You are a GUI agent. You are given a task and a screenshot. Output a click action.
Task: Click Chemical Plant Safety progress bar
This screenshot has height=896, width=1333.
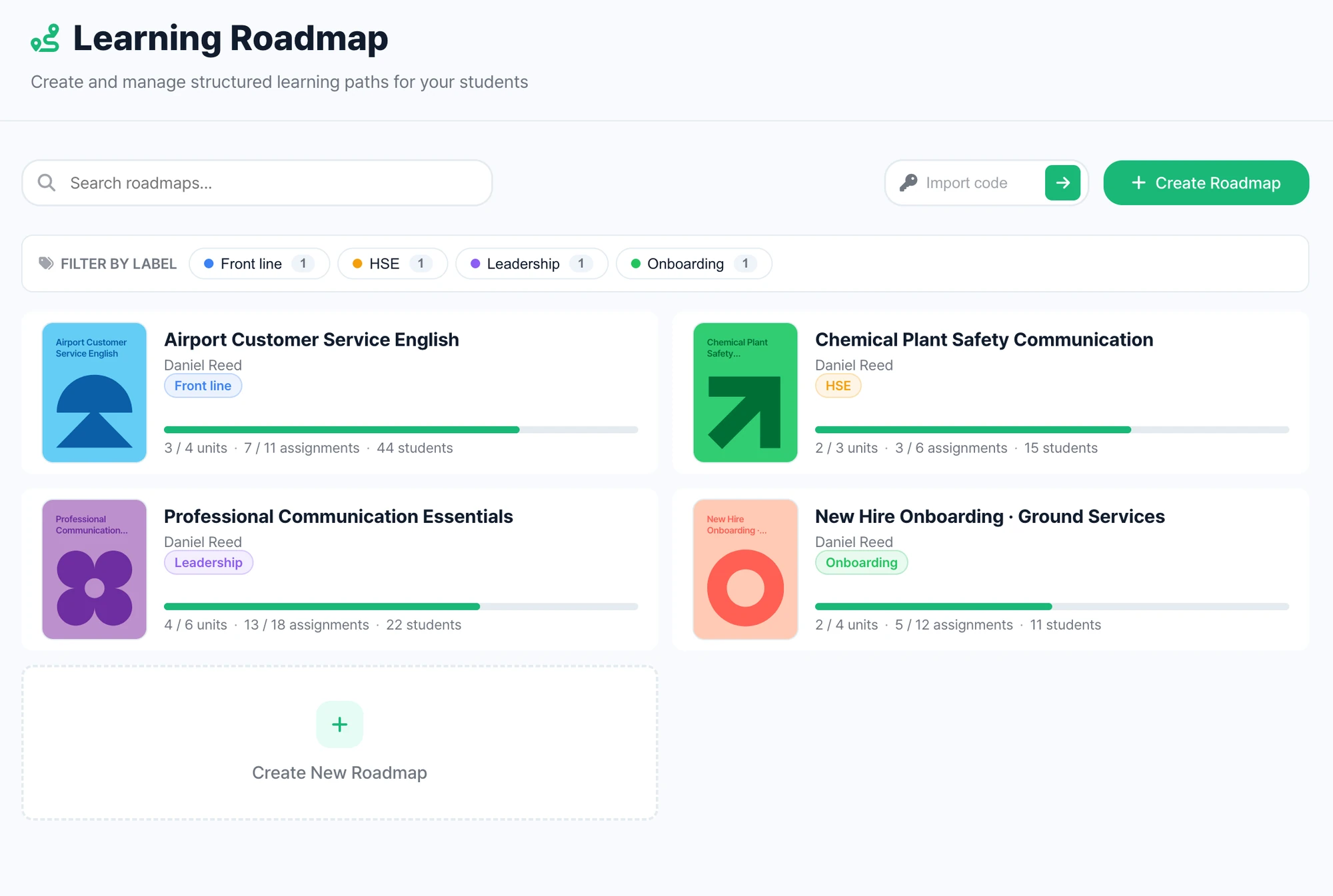pos(1052,430)
